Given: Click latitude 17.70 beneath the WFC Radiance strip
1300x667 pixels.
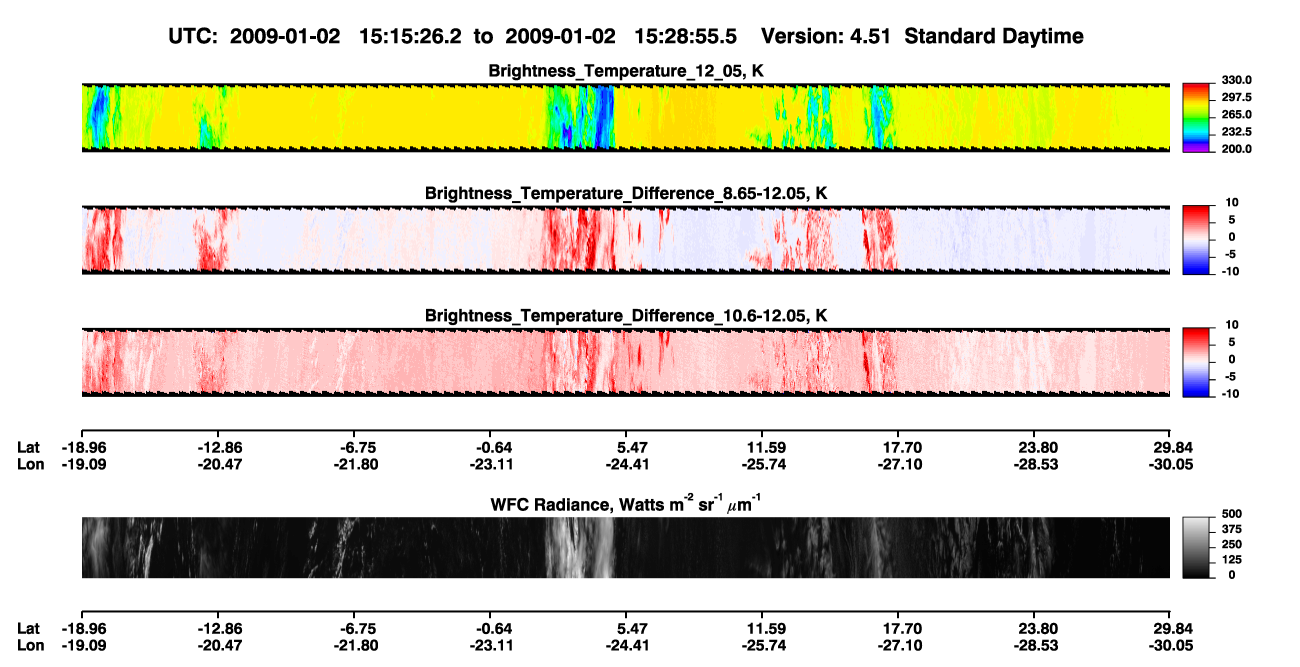Looking at the screenshot, I should click(x=901, y=627).
